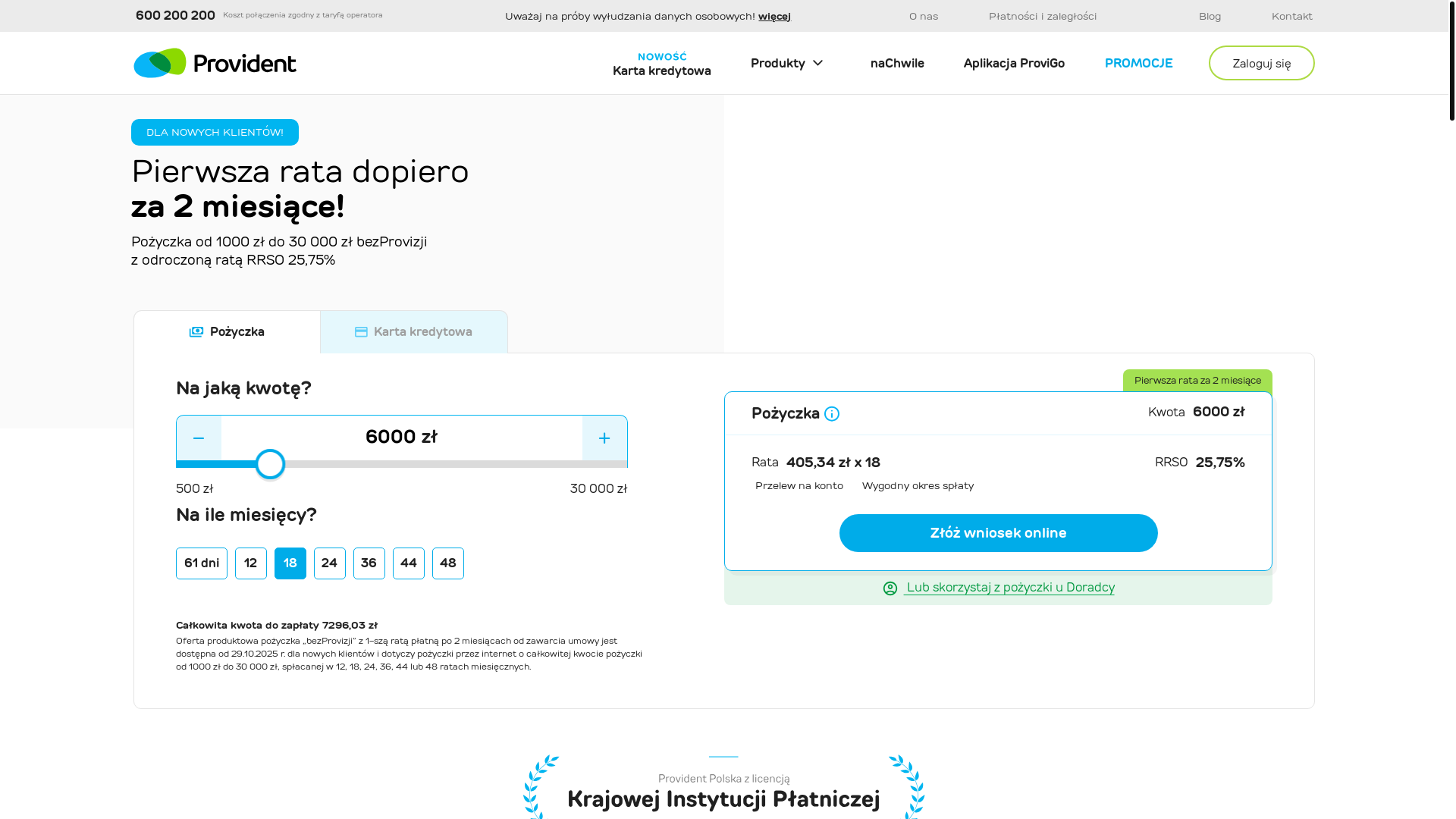The width and height of the screenshot is (1456, 819).
Task: Click the Provident logo
Action: click(x=215, y=63)
